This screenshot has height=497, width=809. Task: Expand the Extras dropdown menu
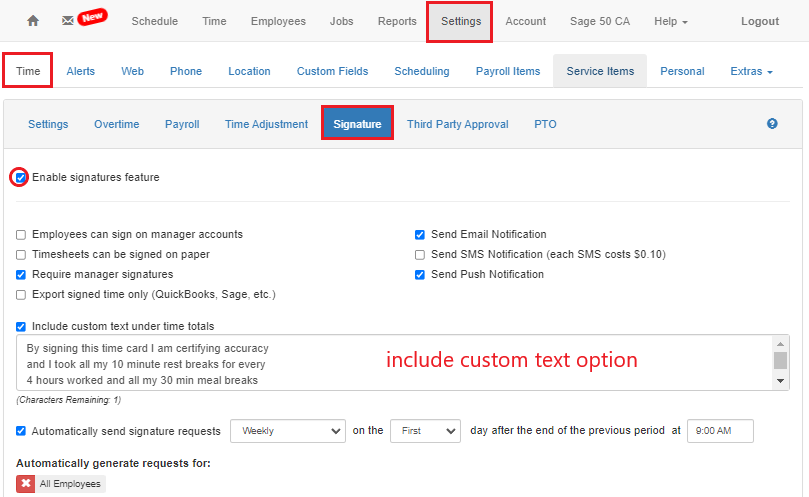click(751, 71)
